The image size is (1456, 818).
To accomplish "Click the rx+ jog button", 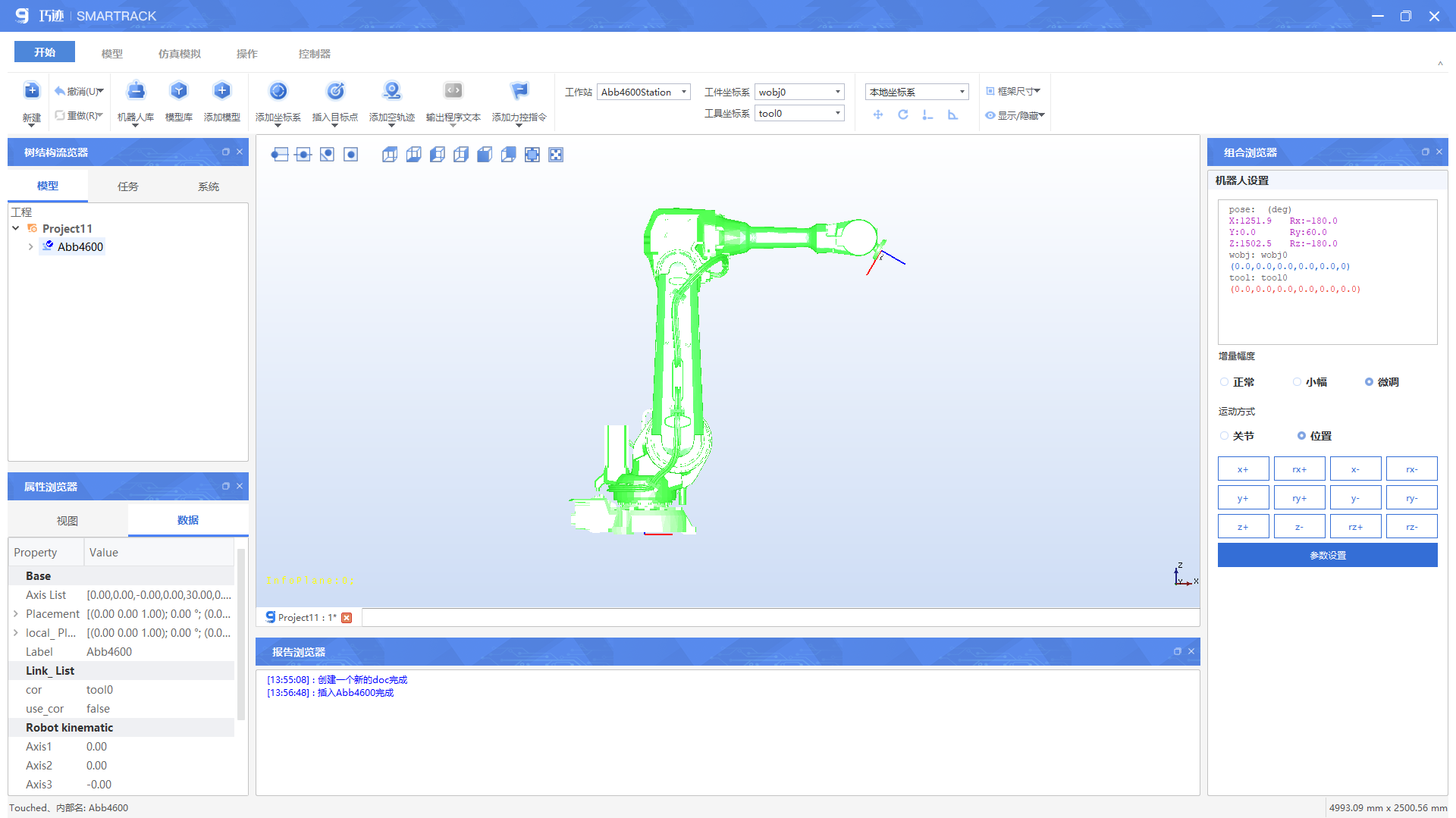I will (1299, 469).
